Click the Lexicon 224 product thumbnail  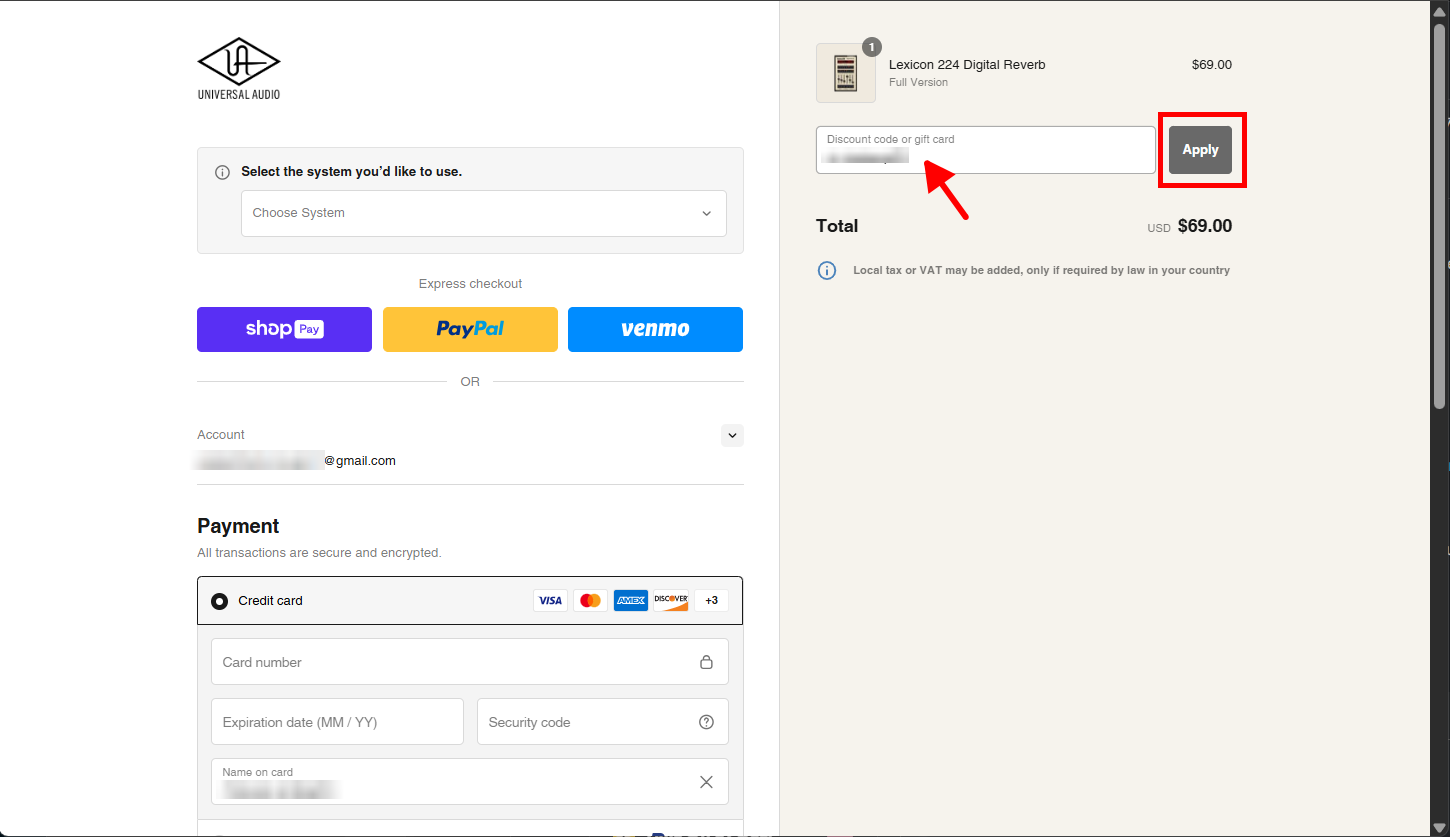coord(846,73)
